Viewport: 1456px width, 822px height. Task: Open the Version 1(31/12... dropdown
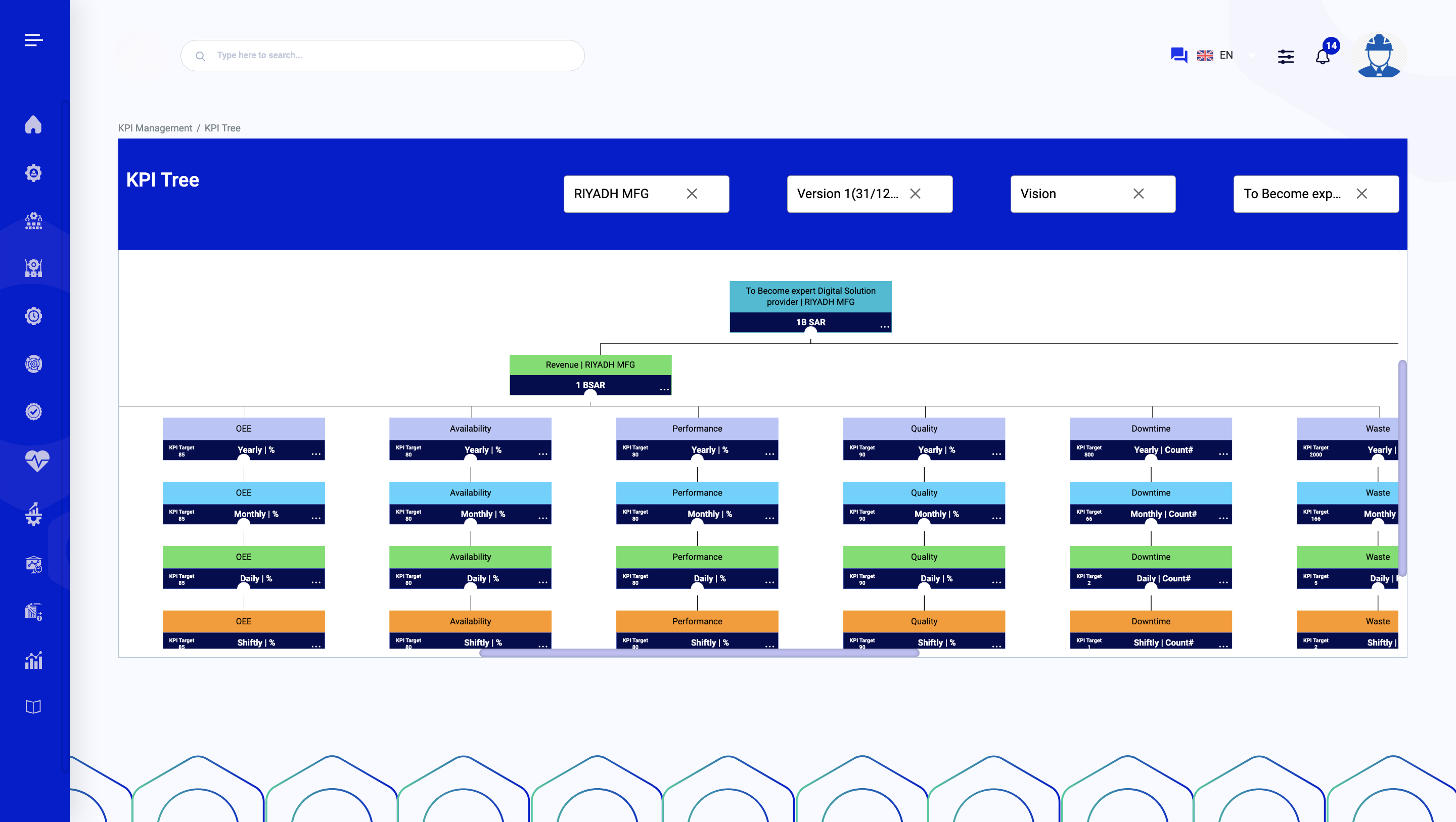click(x=870, y=194)
